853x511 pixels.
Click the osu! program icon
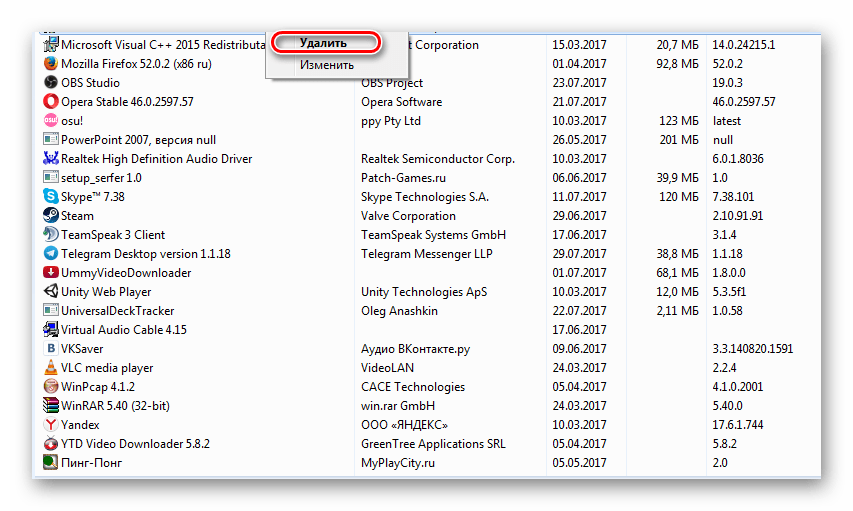coord(51,121)
